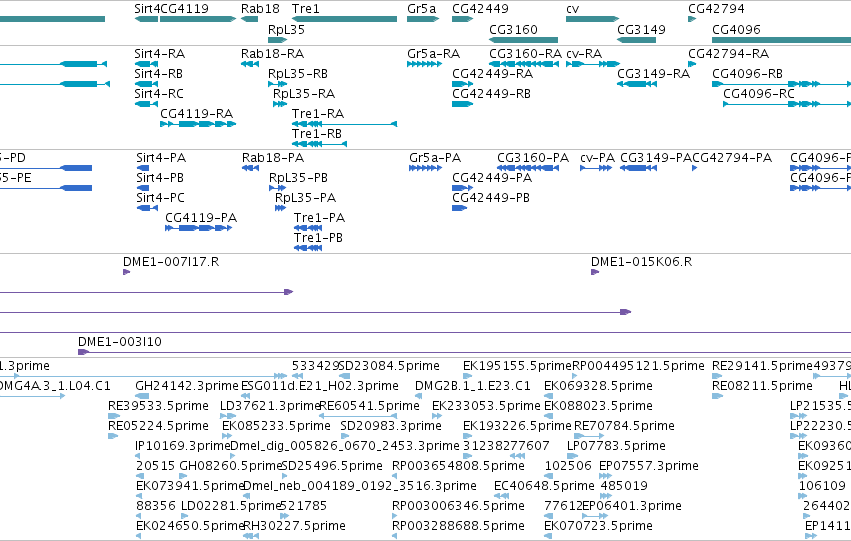Click the CG3149 gene
Viewport: 851px width, 541px height.
point(637,40)
